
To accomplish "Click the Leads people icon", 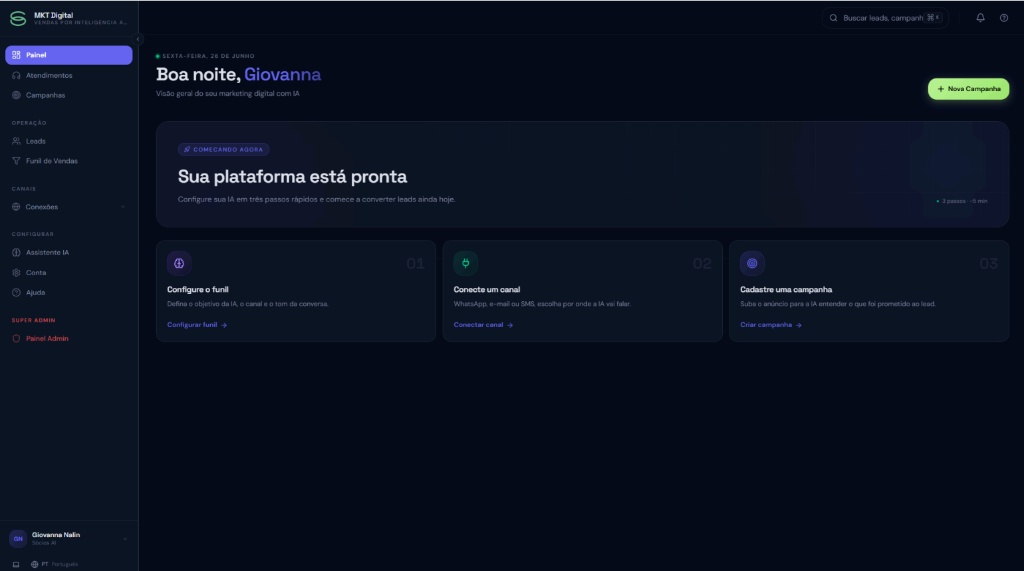I will pos(16,141).
